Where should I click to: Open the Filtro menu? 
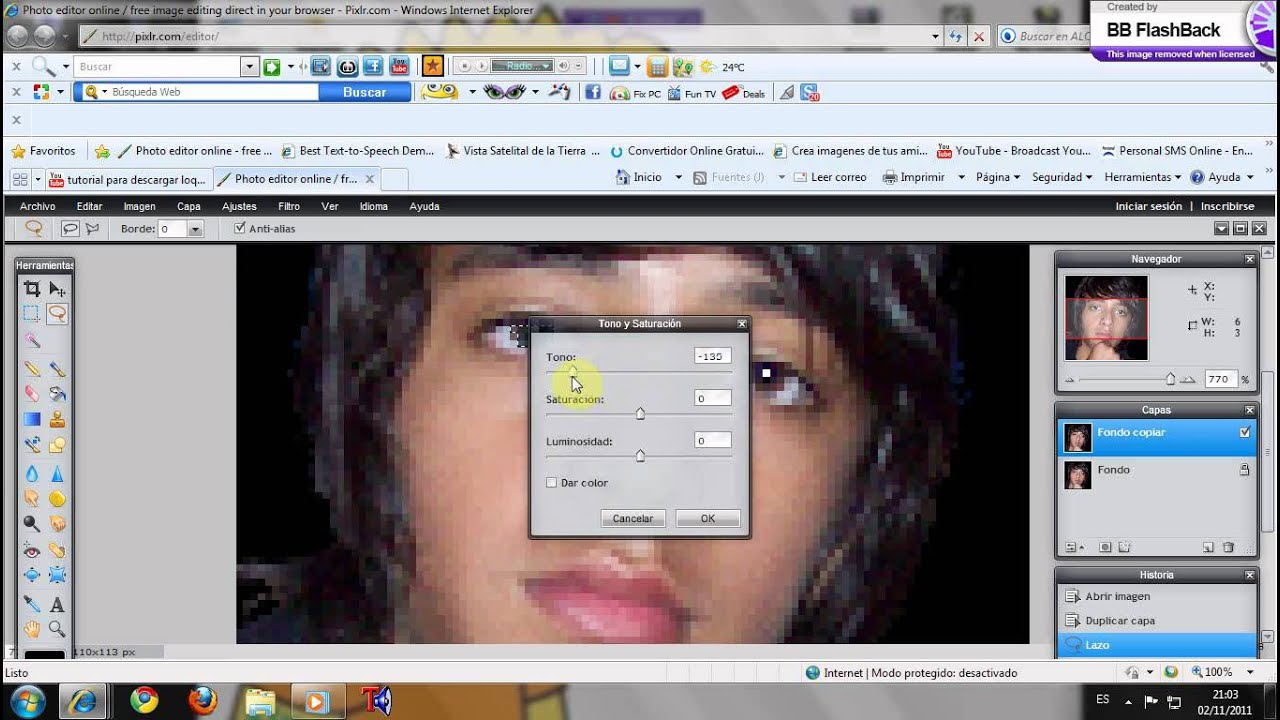[289, 206]
